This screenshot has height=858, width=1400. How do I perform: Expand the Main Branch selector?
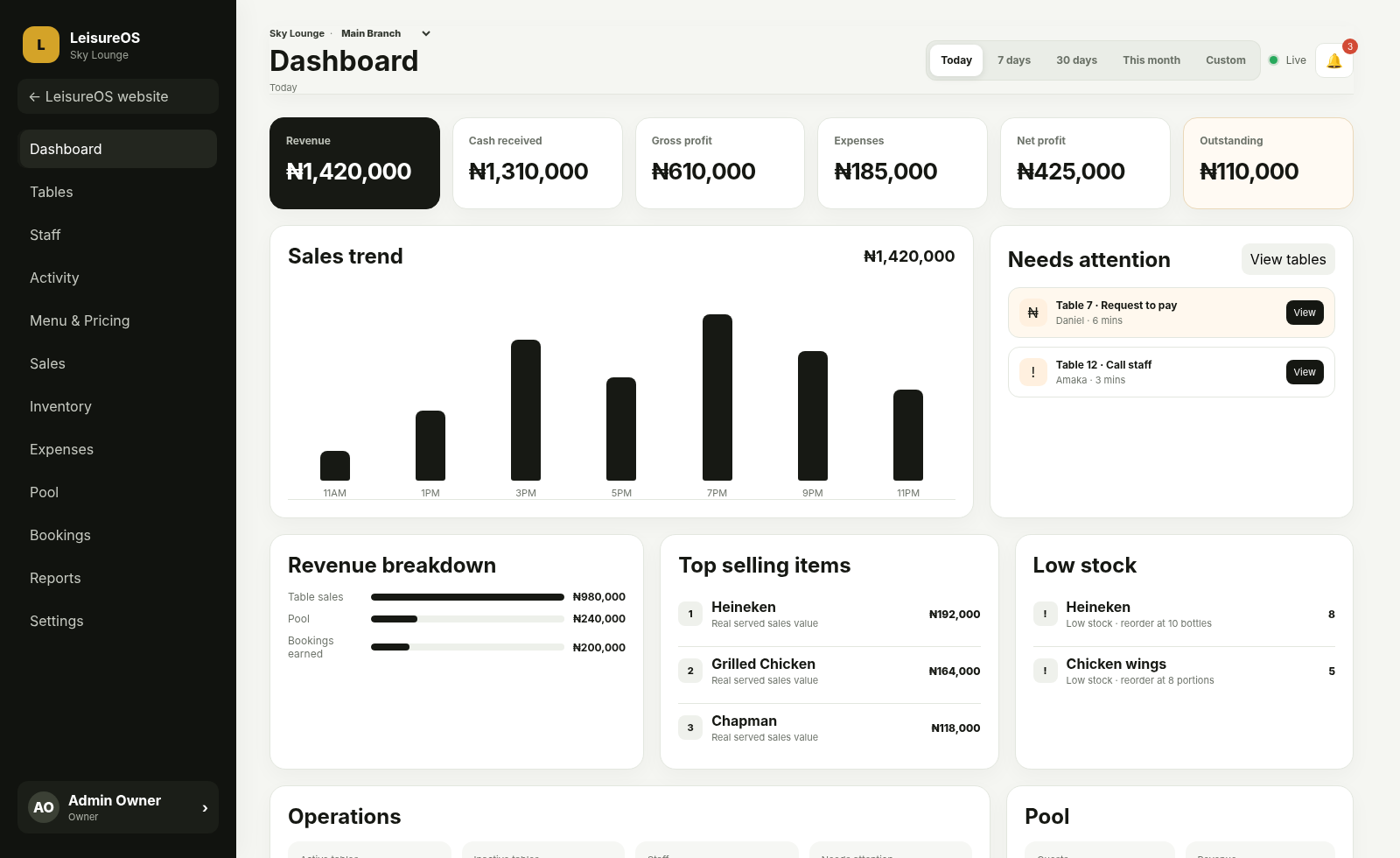386,33
